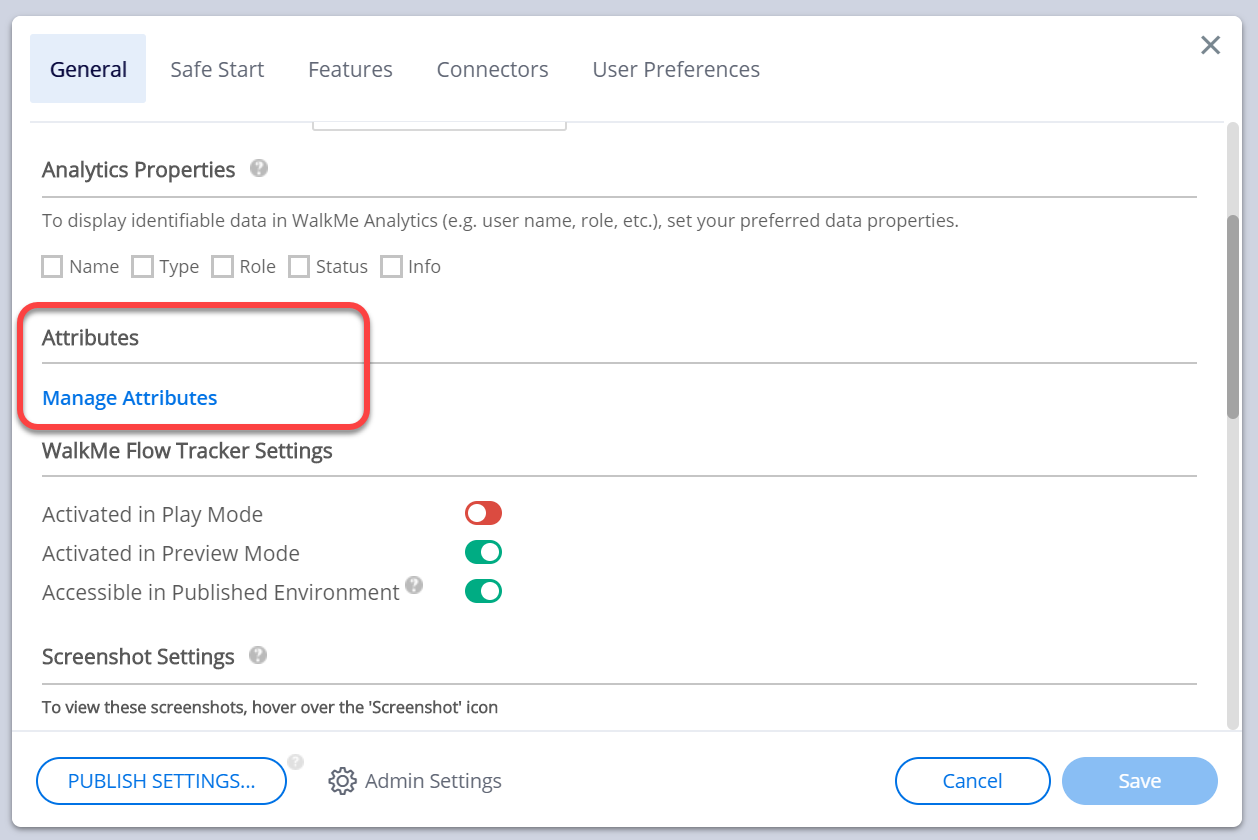The height and width of the screenshot is (840, 1258).
Task: Check the Name analytics property
Action: 52,266
